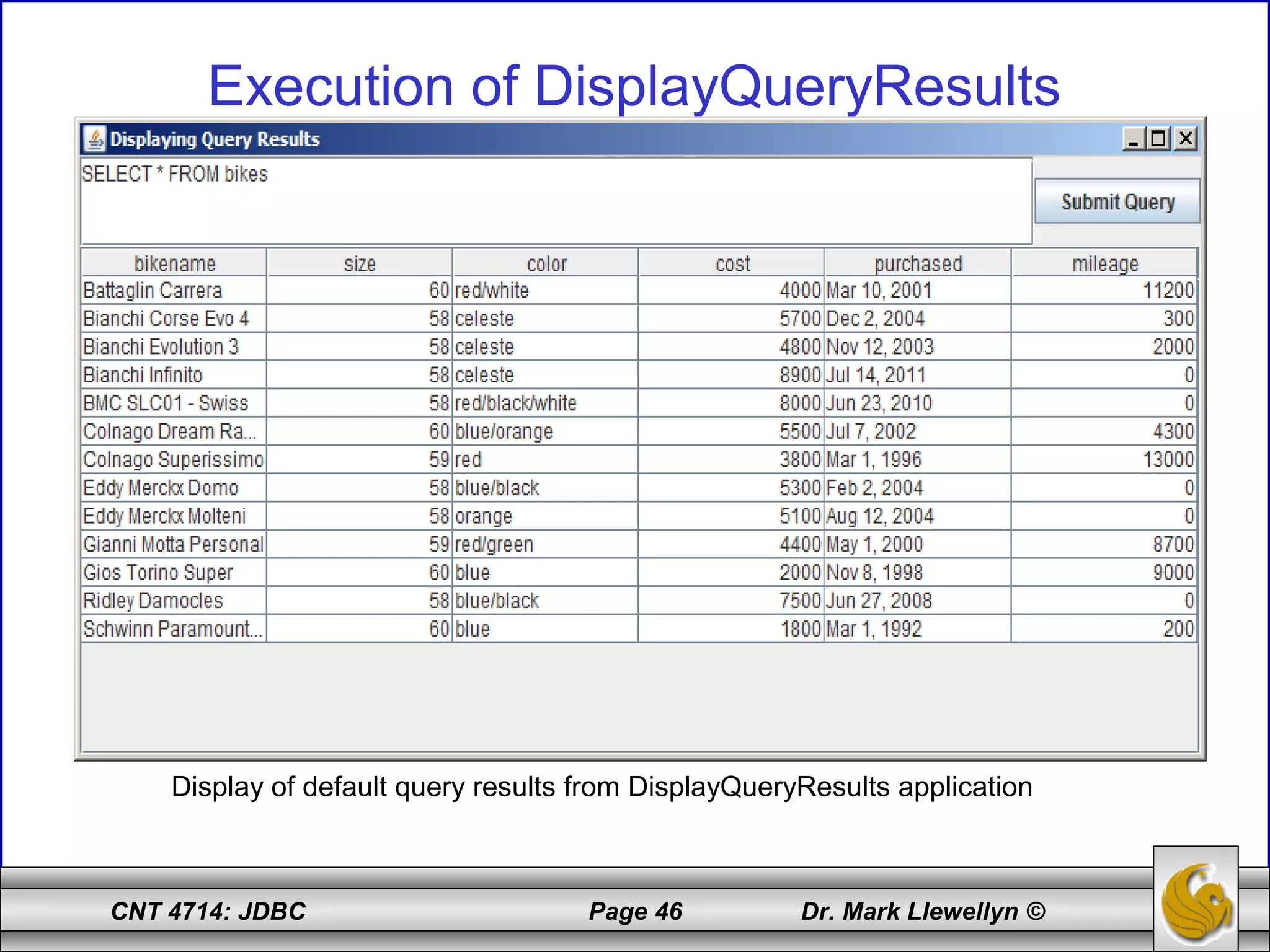
Task: Select the Bianchi Evolution 3 cell
Action: tap(174, 346)
